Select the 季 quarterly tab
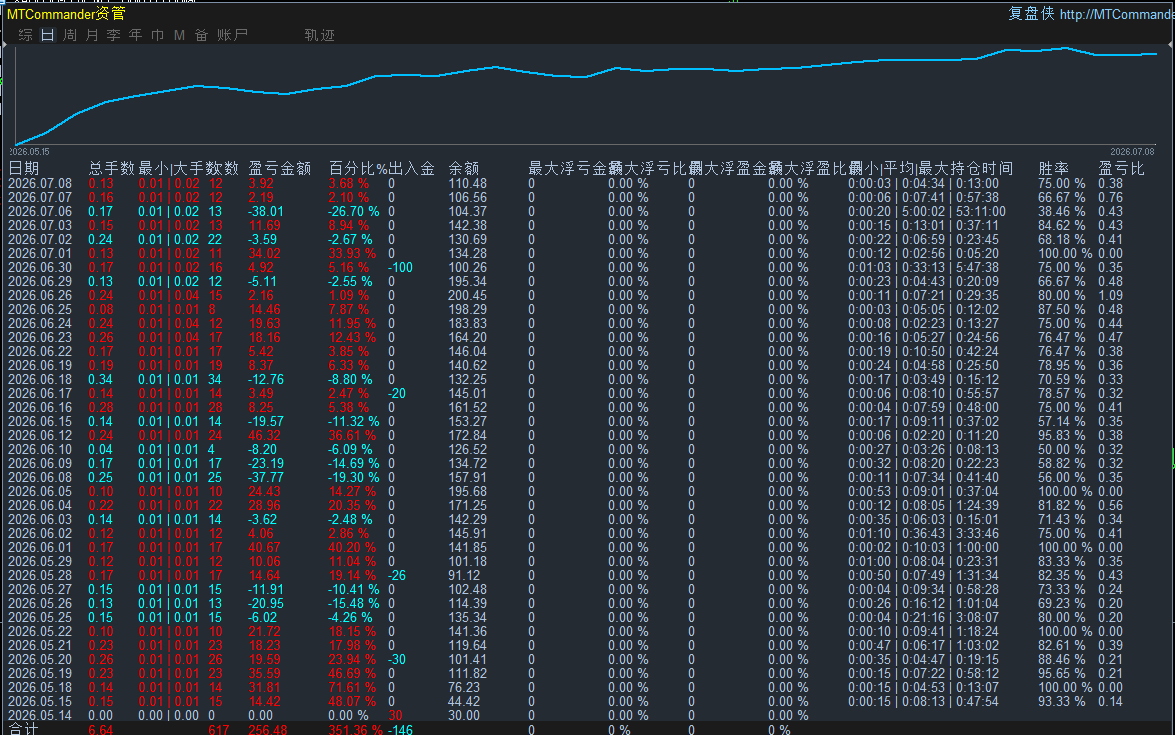Image resolution: width=1175 pixels, height=735 pixels. 113,35
